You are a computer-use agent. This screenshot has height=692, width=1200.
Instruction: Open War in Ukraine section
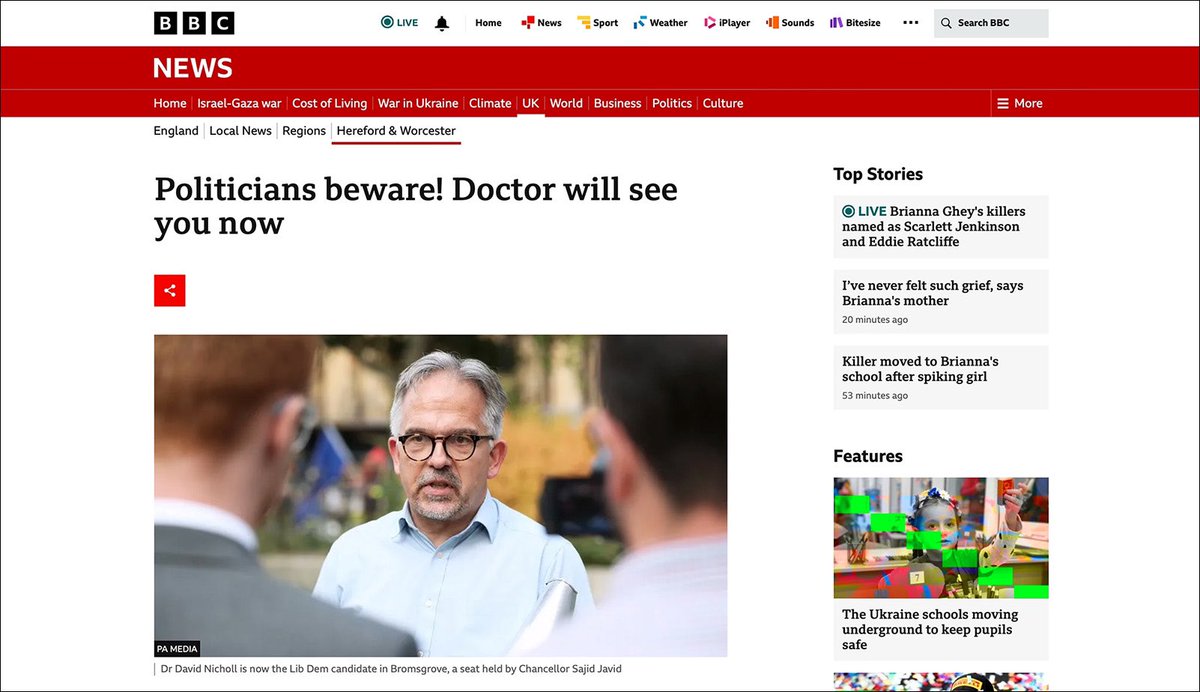click(x=418, y=103)
